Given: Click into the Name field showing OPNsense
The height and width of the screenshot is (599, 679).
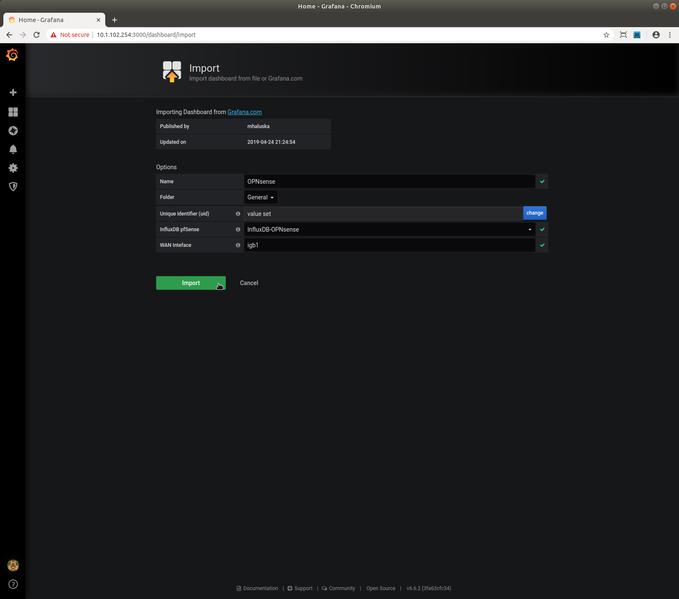Looking at the screenshot, I should (x=390, y=181).
